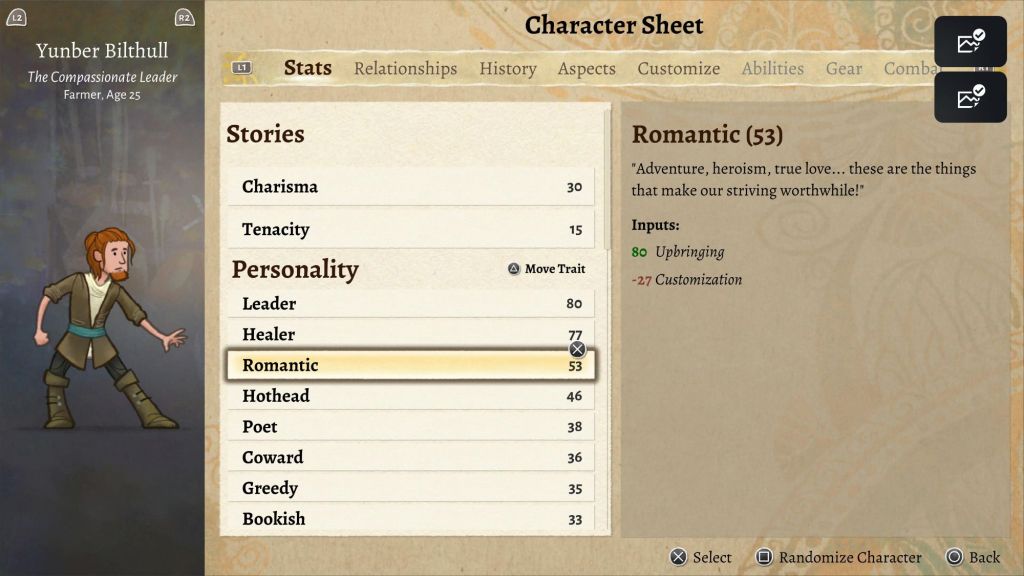Click the lower dark chart-checkmark overlay icon
Viewport: 1024px width, 576px height.
pyautogui.click(x=970, y=97)
